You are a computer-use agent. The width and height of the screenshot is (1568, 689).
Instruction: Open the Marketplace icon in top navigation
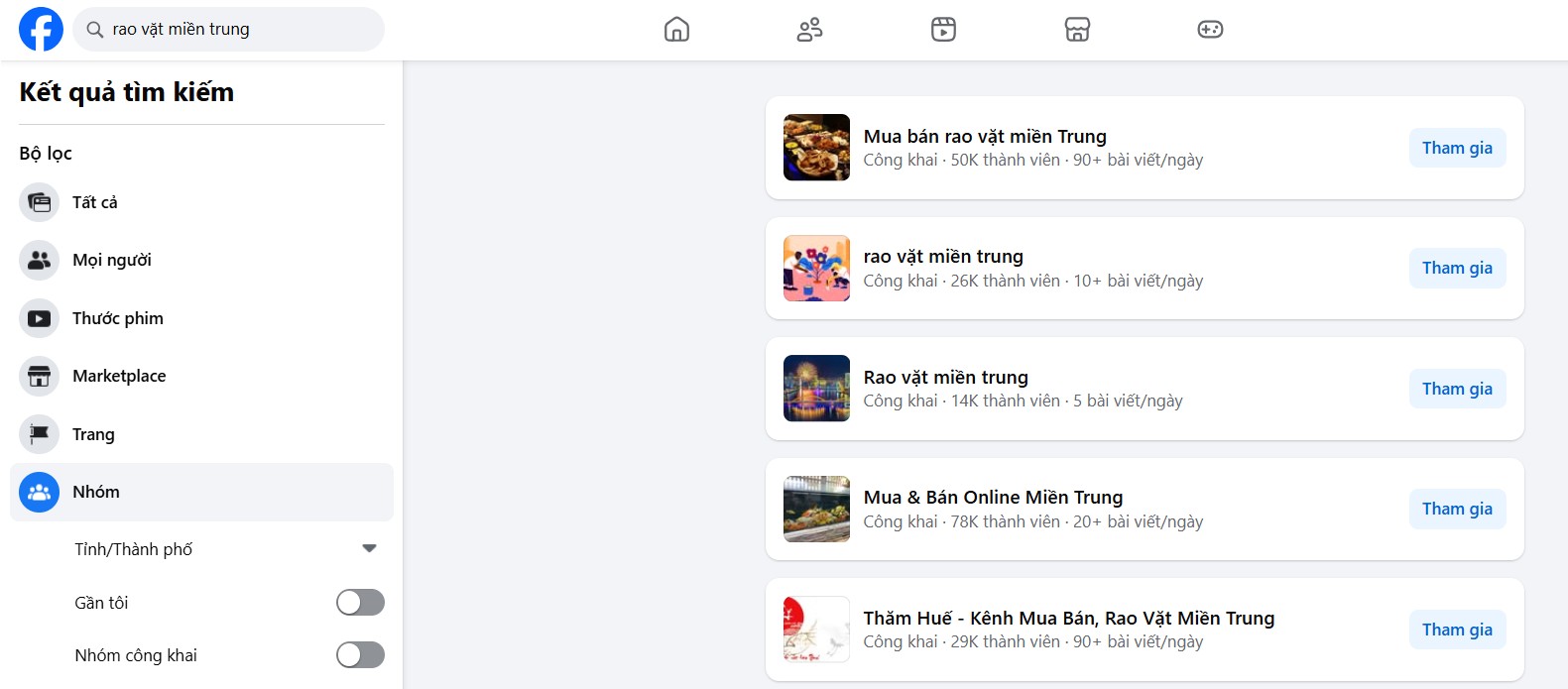tap(1077, 30)
